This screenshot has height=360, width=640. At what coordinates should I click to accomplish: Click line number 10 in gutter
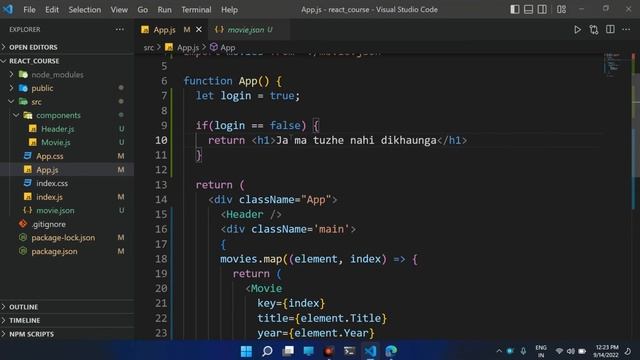pyautogui.click(x=161, y=140)
